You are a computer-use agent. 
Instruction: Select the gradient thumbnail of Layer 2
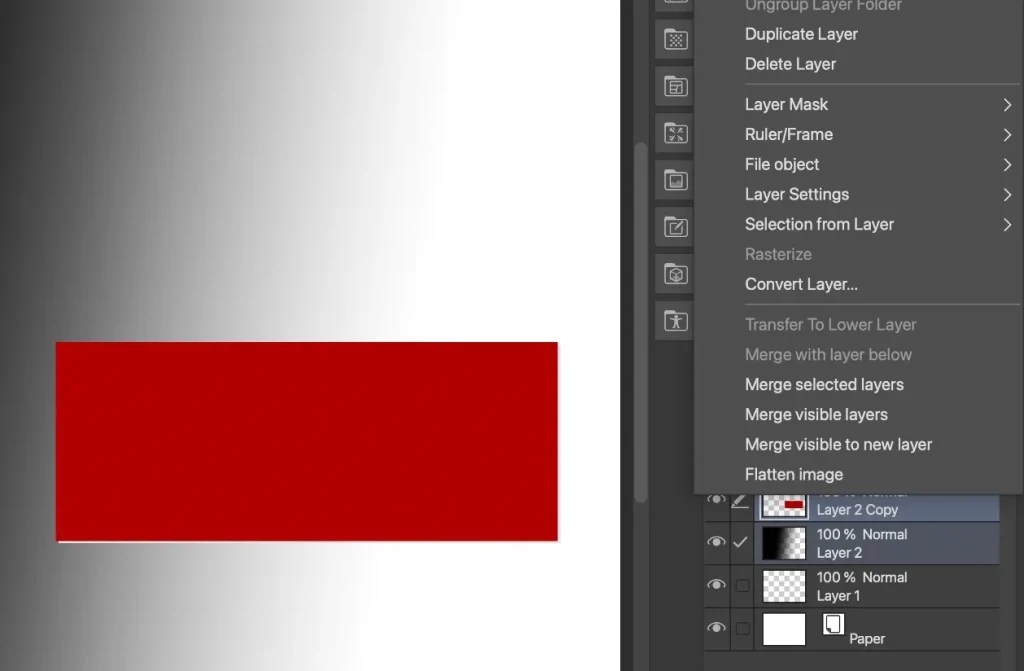784,543
